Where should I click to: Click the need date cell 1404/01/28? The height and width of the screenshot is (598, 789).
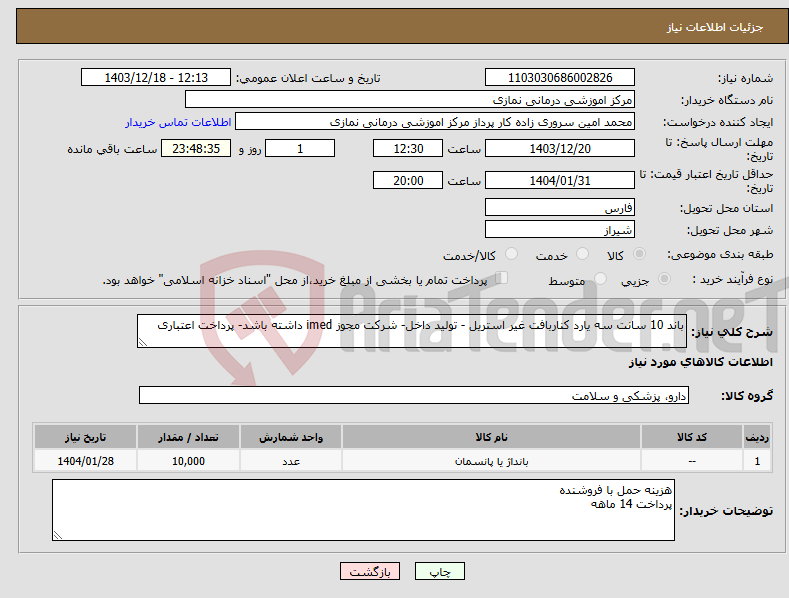[86, 461]
